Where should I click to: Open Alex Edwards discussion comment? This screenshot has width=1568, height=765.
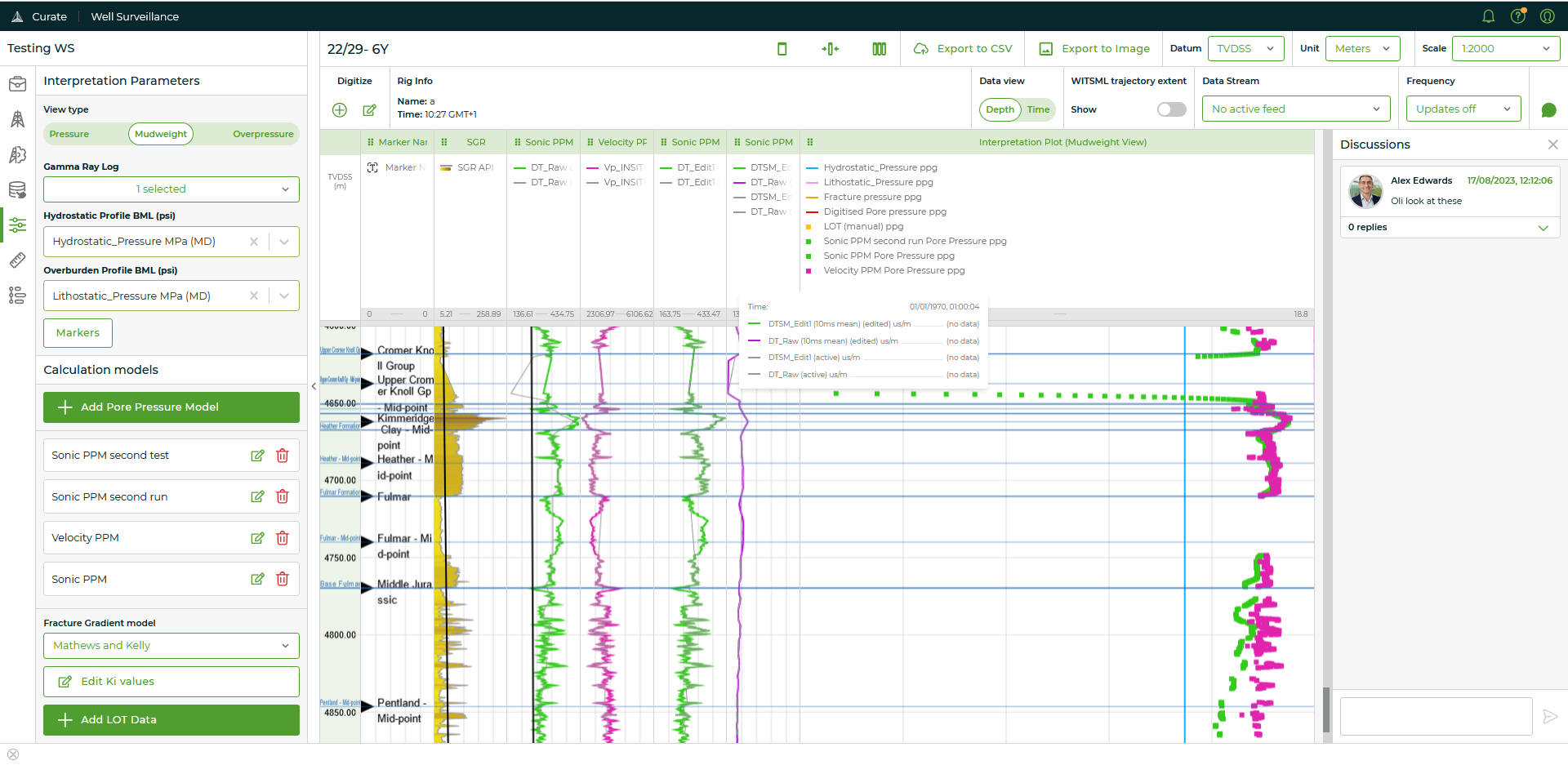tap(1450, 191)
